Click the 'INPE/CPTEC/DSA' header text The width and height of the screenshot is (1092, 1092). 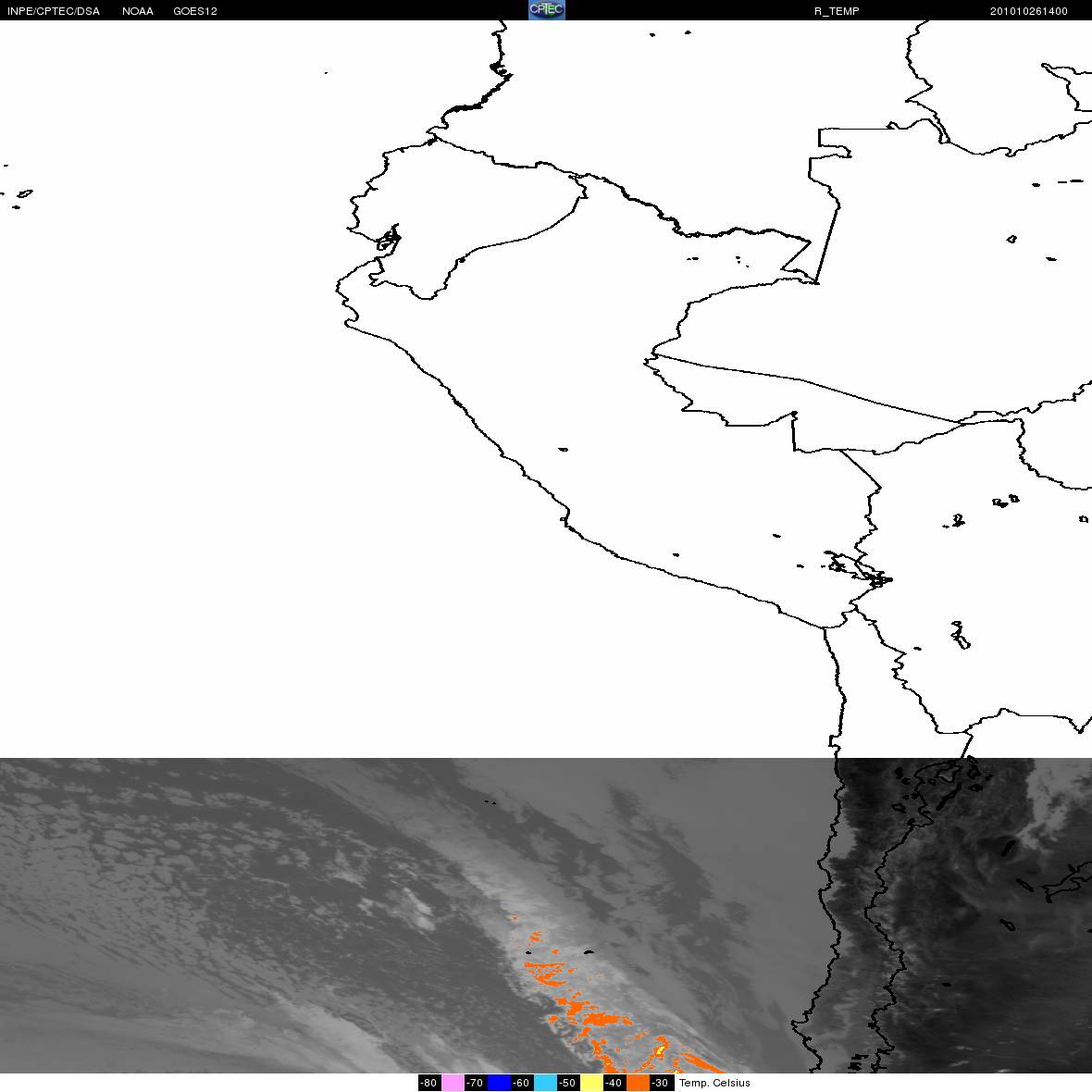click(x=54, y=11)
